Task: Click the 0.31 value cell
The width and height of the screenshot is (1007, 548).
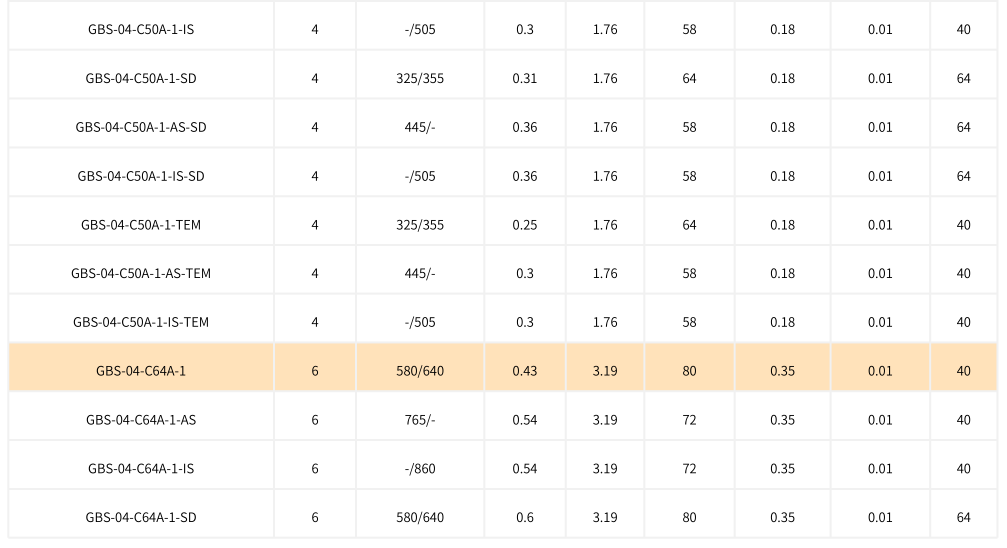Action: [525, 78]
